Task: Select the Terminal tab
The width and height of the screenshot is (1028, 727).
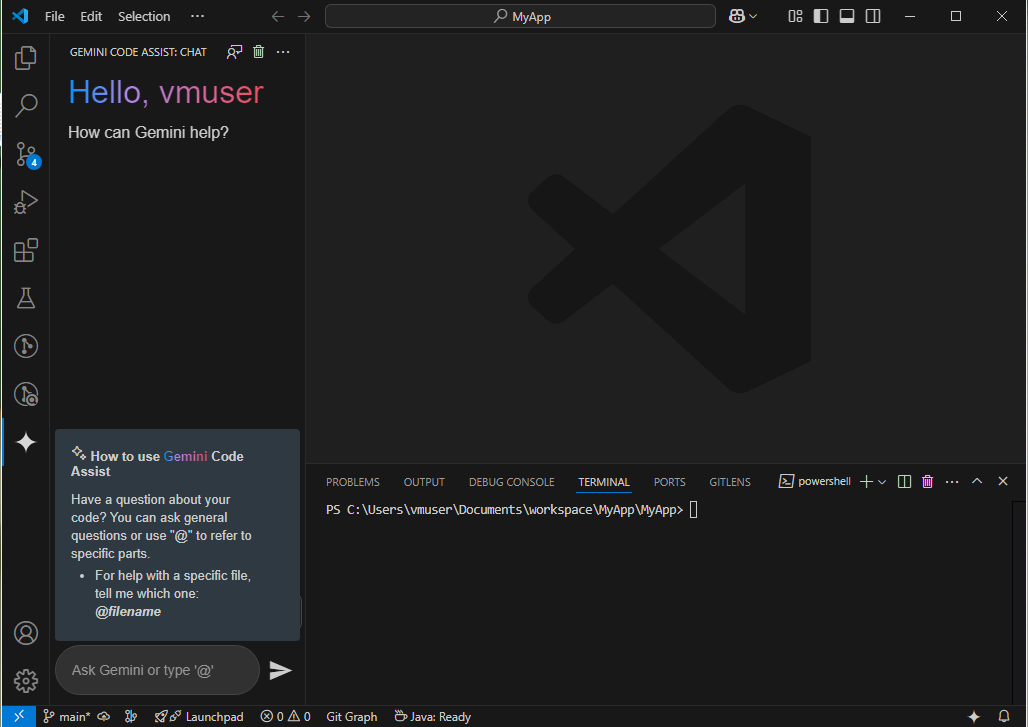Action: (x=604, y=482)
